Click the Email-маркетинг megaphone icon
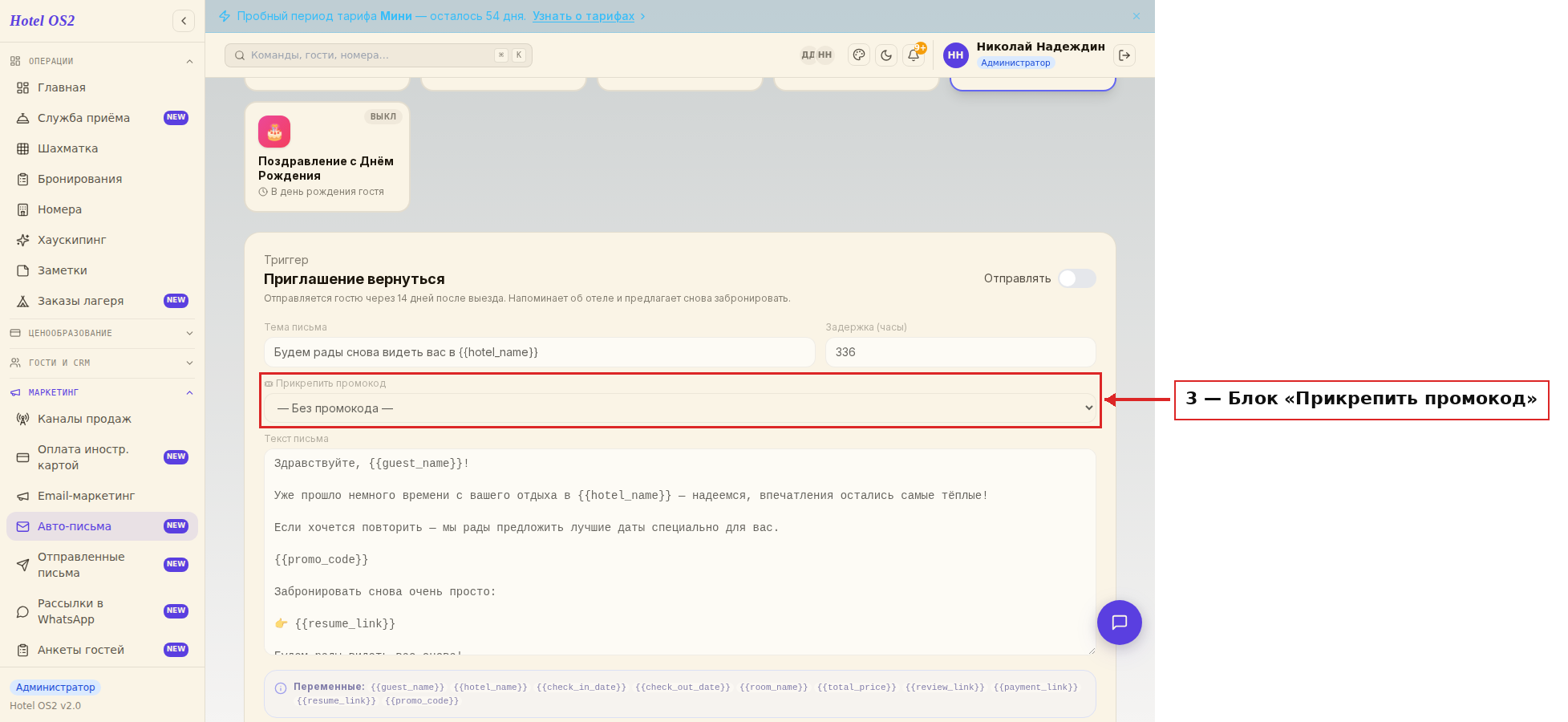 pyautogui.click(x=23, y=496)
